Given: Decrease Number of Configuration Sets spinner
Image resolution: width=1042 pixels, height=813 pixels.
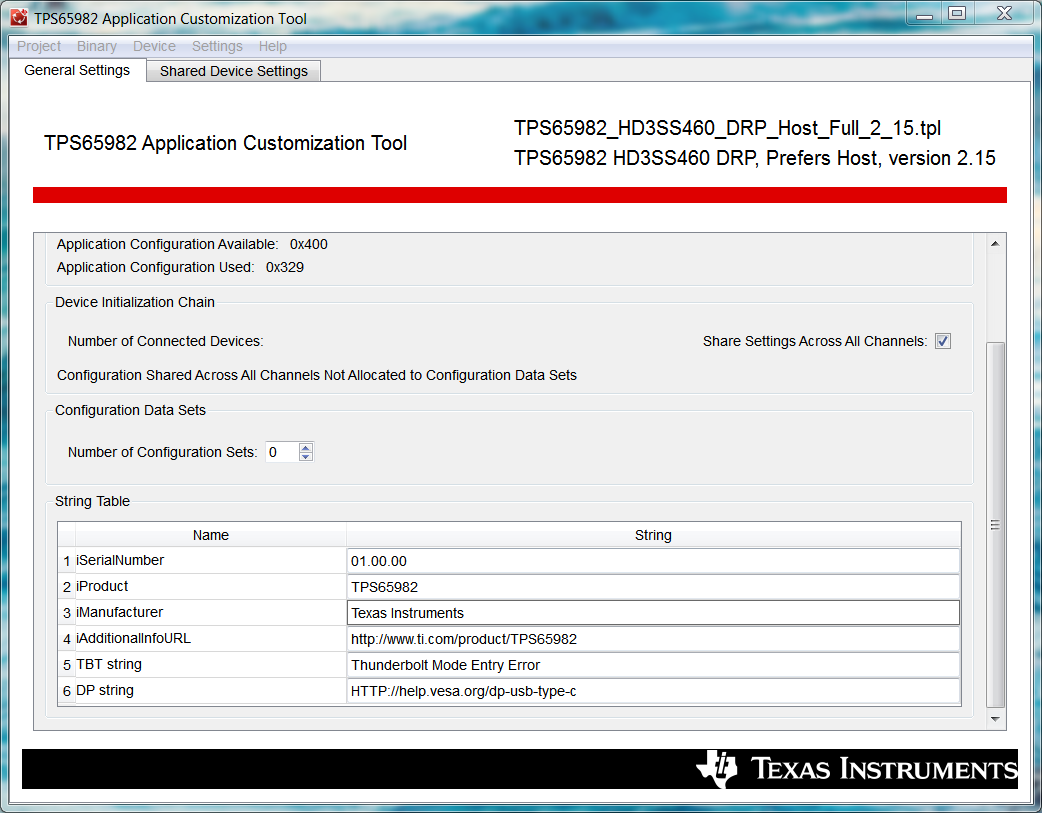Looking at the screenshot, I should pyautogui.click(x=306, y=457).
